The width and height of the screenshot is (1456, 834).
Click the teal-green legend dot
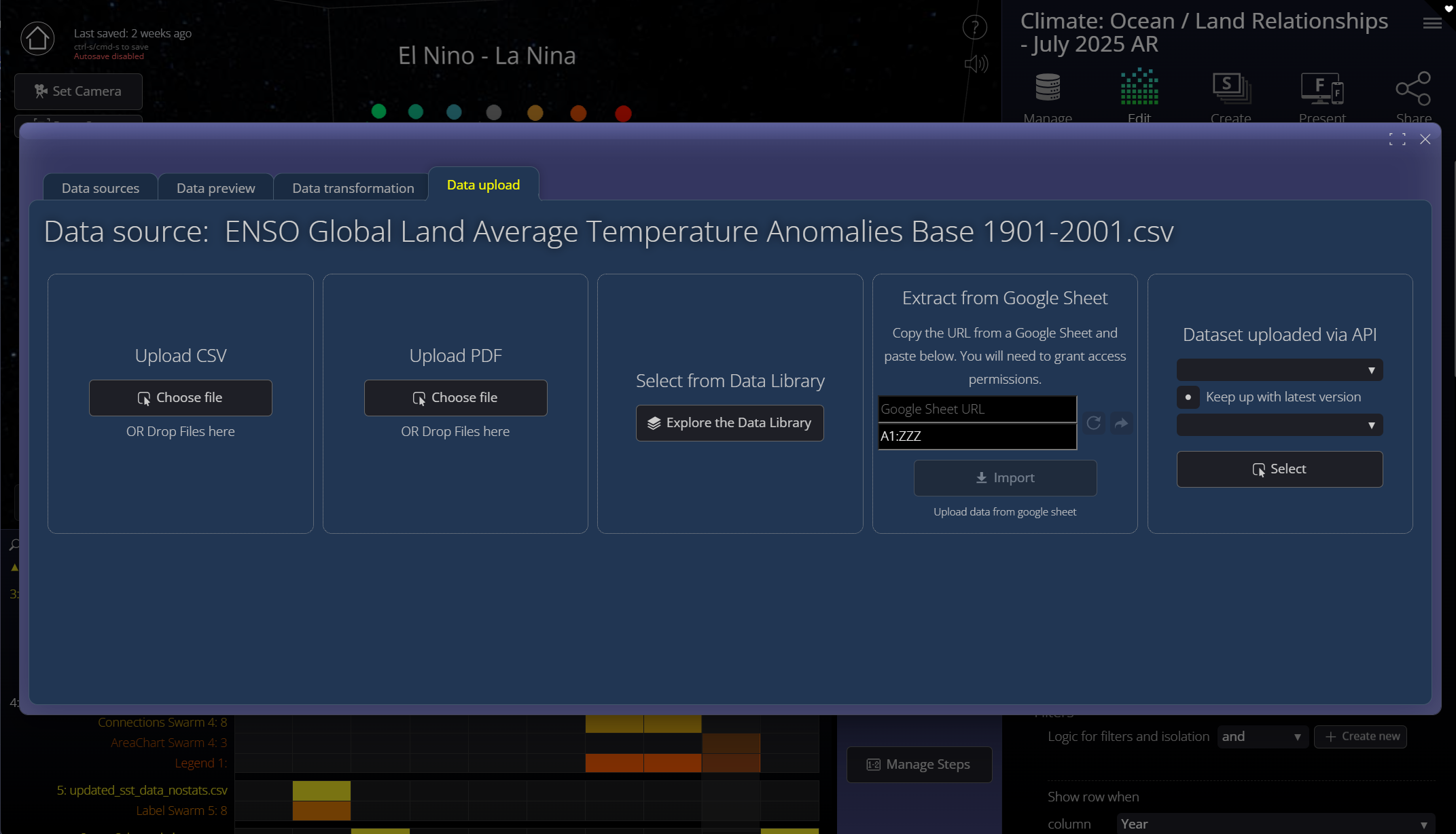coord(416,111)
